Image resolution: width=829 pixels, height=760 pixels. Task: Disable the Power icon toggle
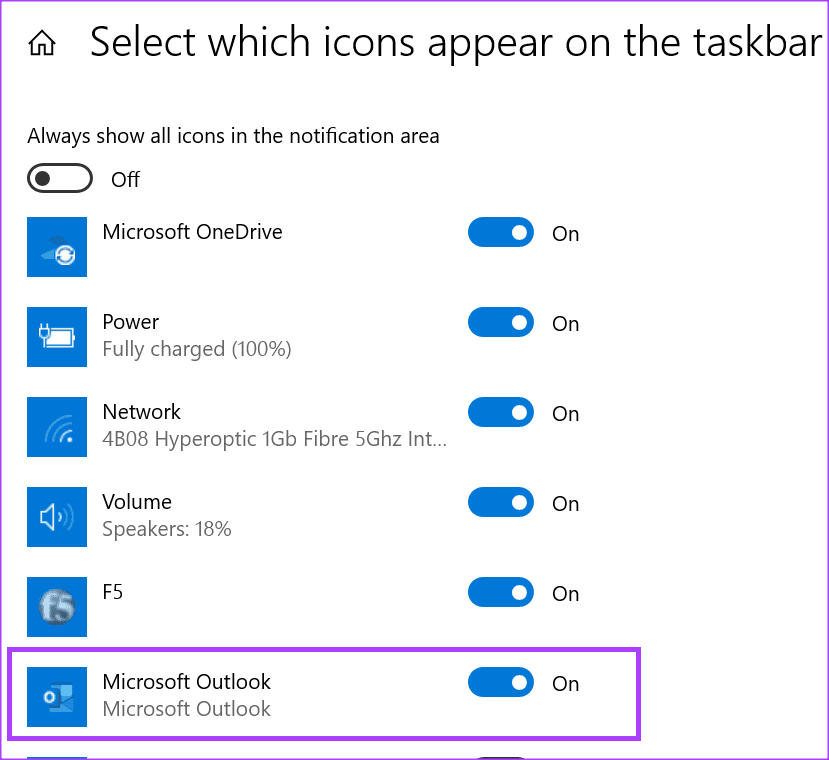[501, 322]
